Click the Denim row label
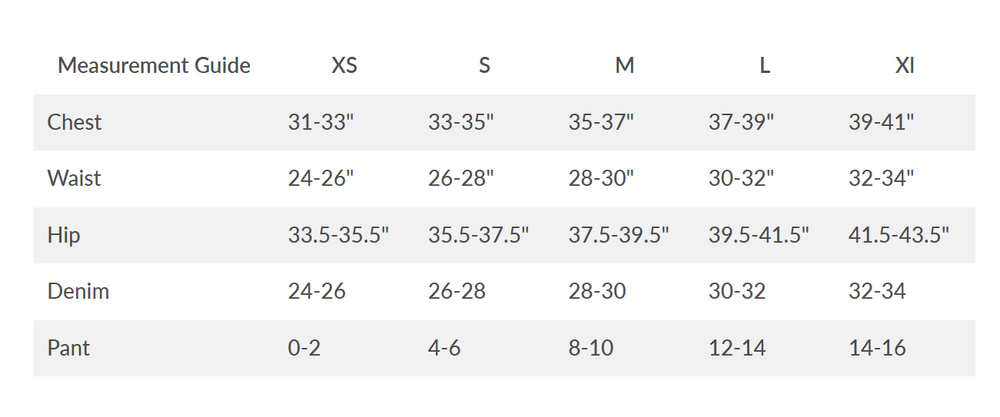 click(78, 292)
